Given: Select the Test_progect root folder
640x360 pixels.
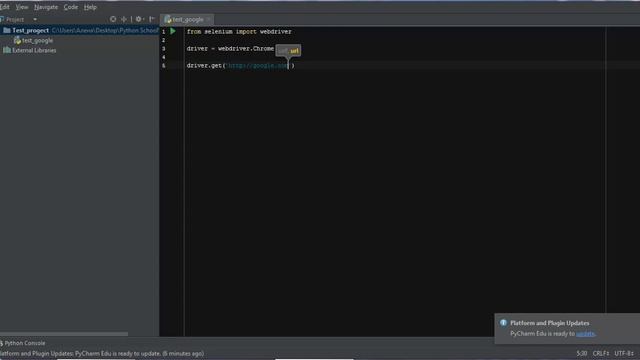Looking at the screenshot, I should tap(80, 30).
